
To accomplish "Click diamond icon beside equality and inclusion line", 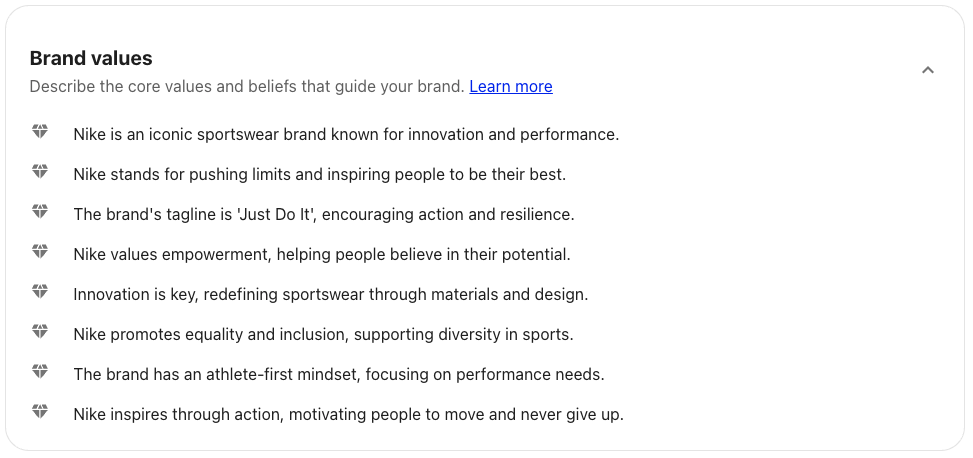I will [40, 331].
